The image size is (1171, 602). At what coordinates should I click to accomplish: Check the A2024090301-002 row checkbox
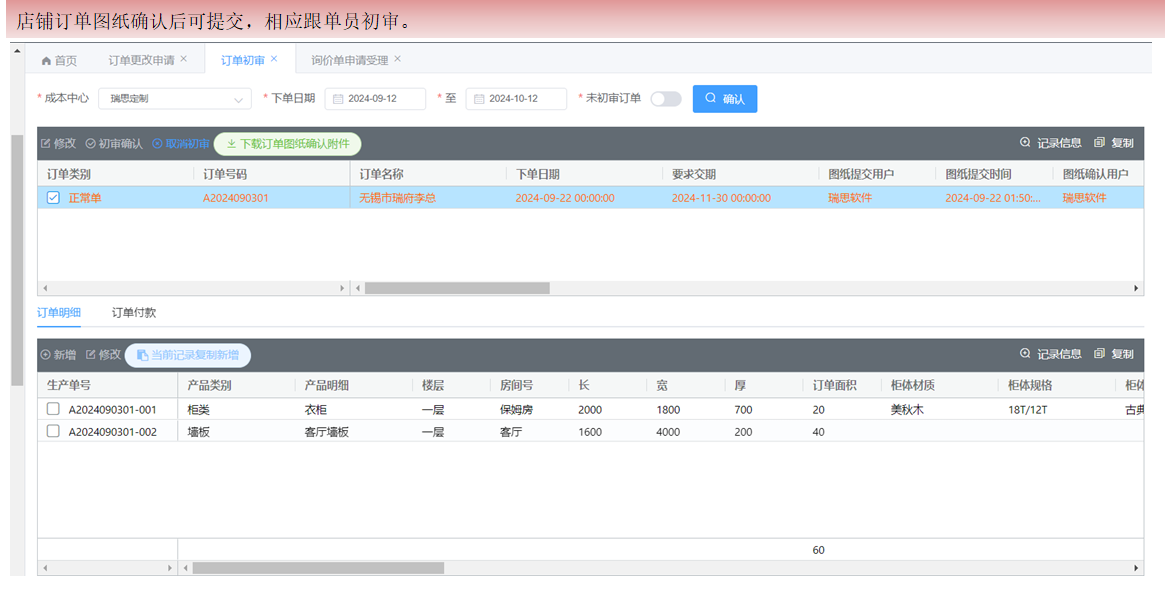pos(53,431)
